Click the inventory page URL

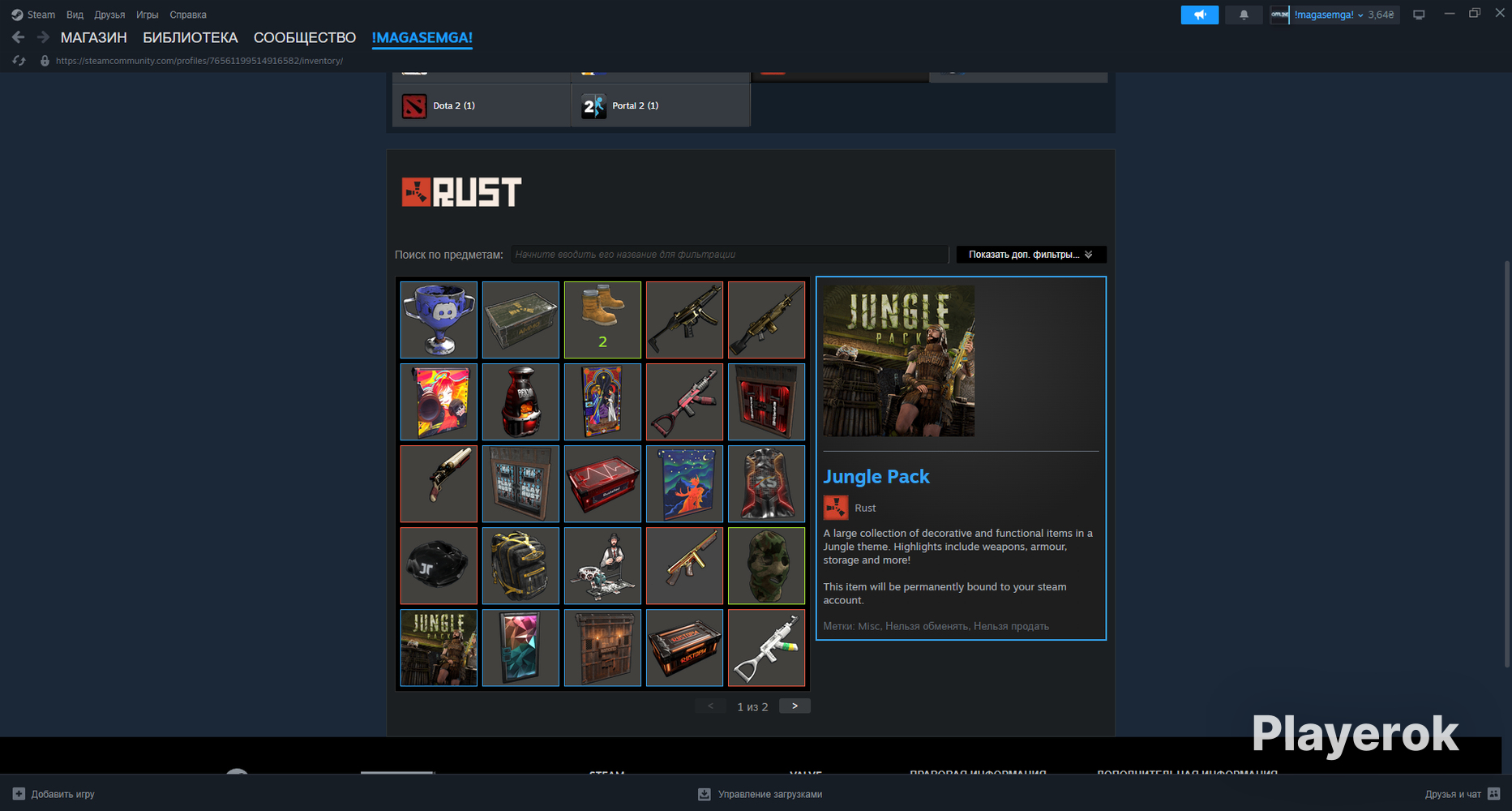tap(199, 61)
